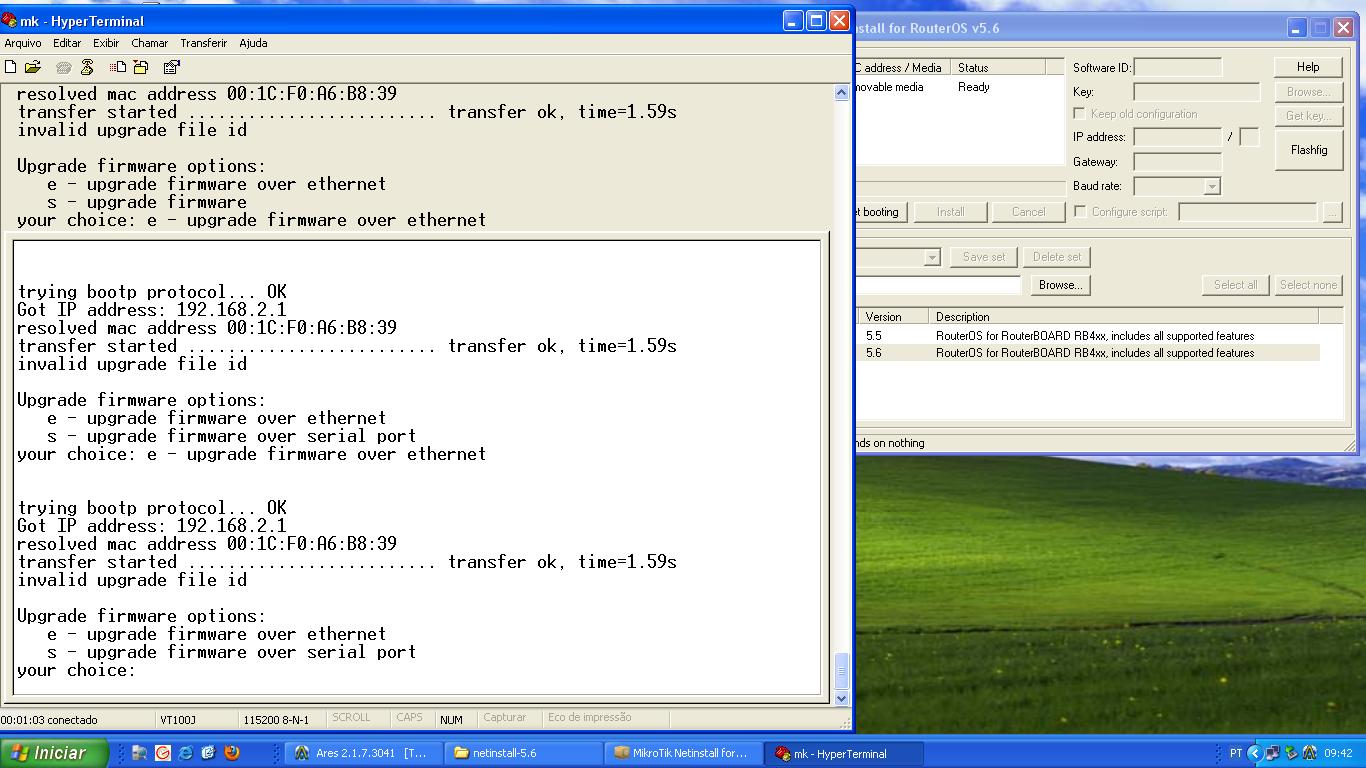Click the Save set button
Screen dimensions: 1366x768
984,257
